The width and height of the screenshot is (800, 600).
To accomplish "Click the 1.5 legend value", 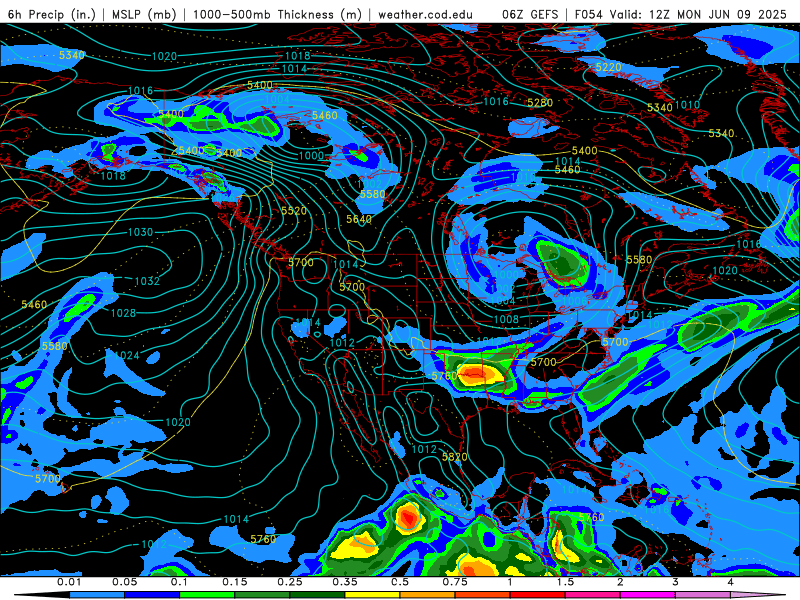I will pyautogui.click(x=565, y=582).
